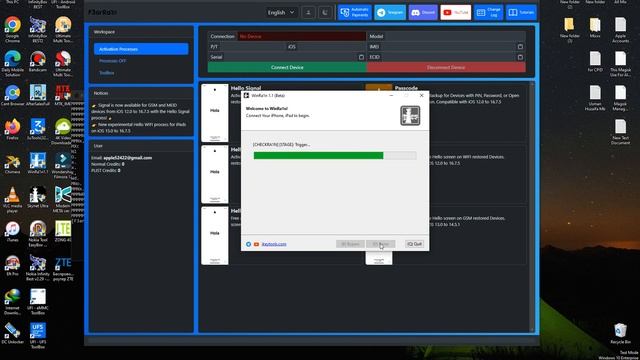Viewport: 640px width, 360px height.
Task: Open the Daily Mobile Solution desktop icon
Action: pyautogui.click(x=12, y=64)
